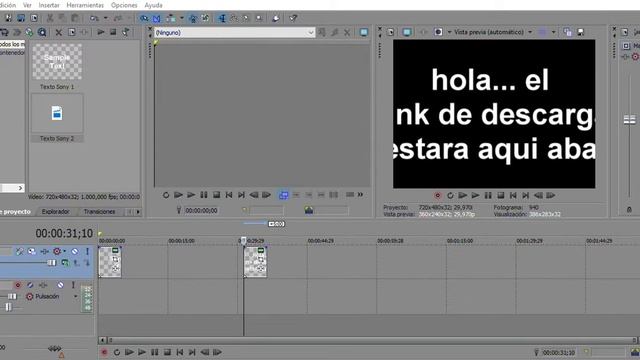The image size is (640, 360).
Task: Open the Insertar menu
Action: pos(49,5)
